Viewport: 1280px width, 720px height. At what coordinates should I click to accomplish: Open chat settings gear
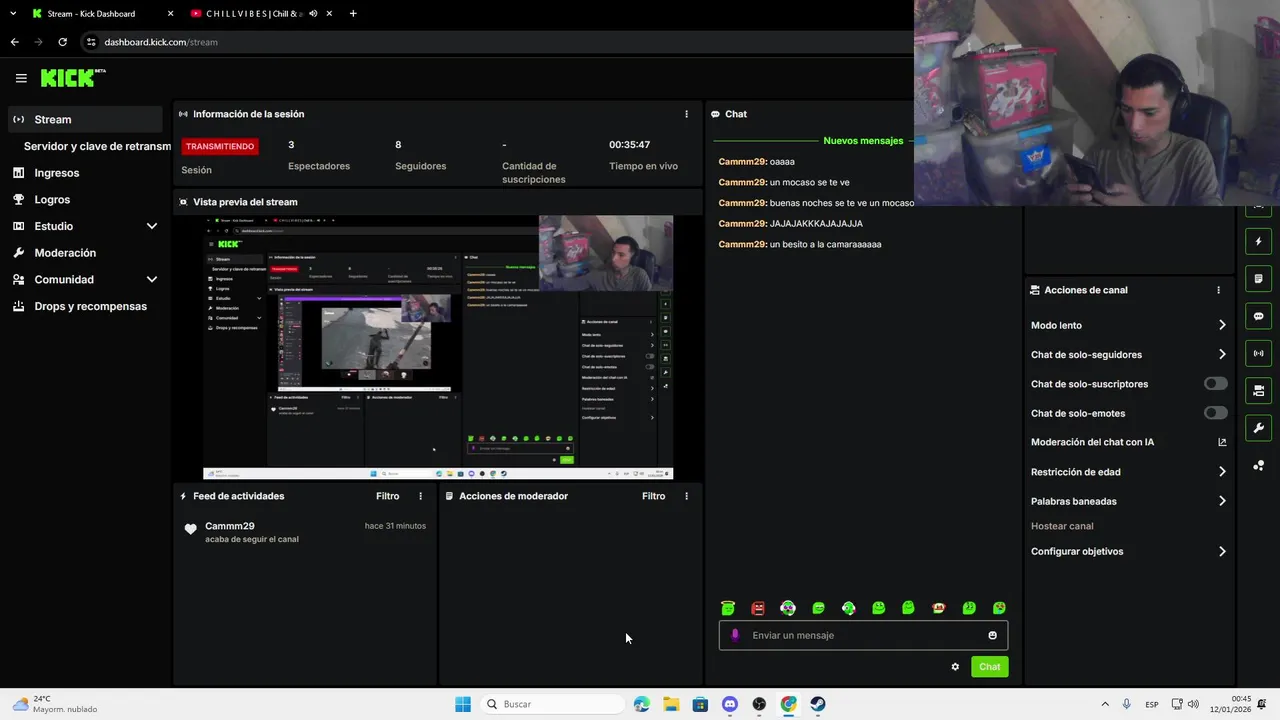[955, 667]
